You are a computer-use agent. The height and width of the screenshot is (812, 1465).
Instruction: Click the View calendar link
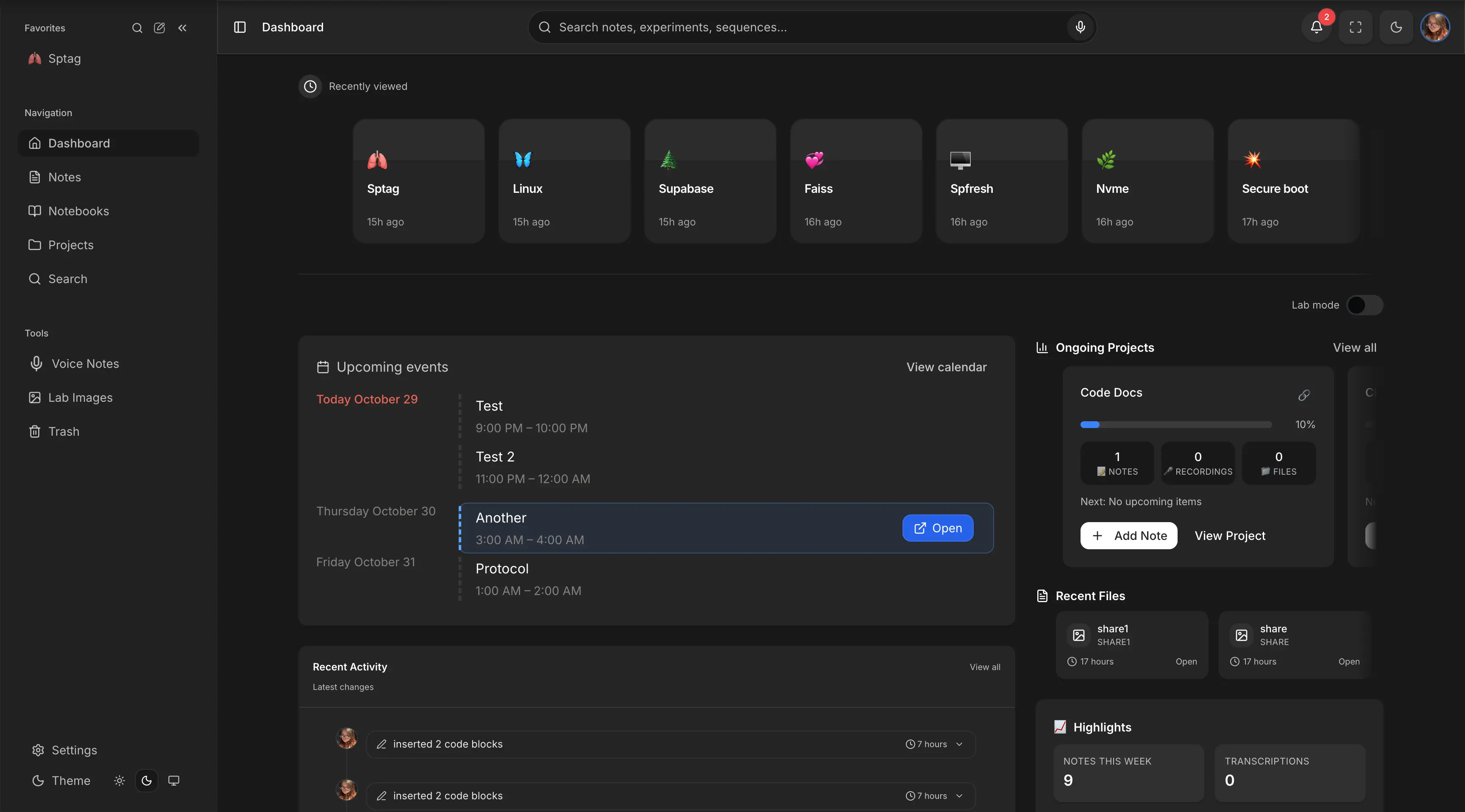pos(946,367)
